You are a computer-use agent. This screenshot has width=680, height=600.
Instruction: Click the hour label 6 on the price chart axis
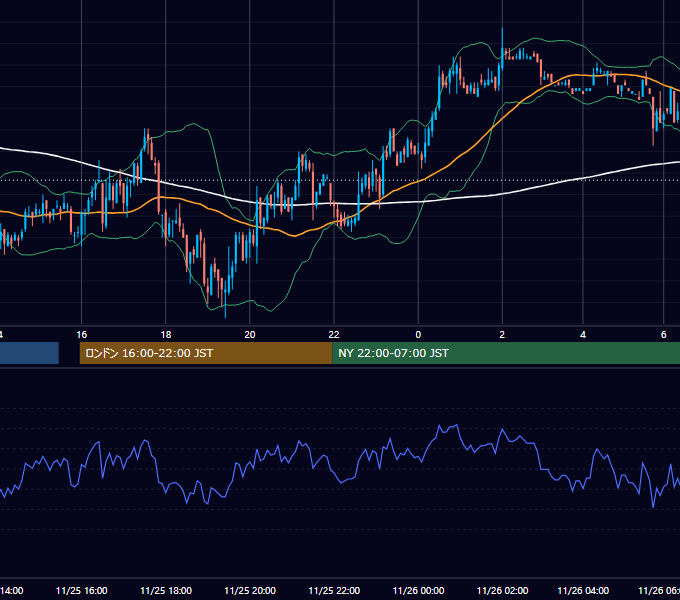(664, 335)
